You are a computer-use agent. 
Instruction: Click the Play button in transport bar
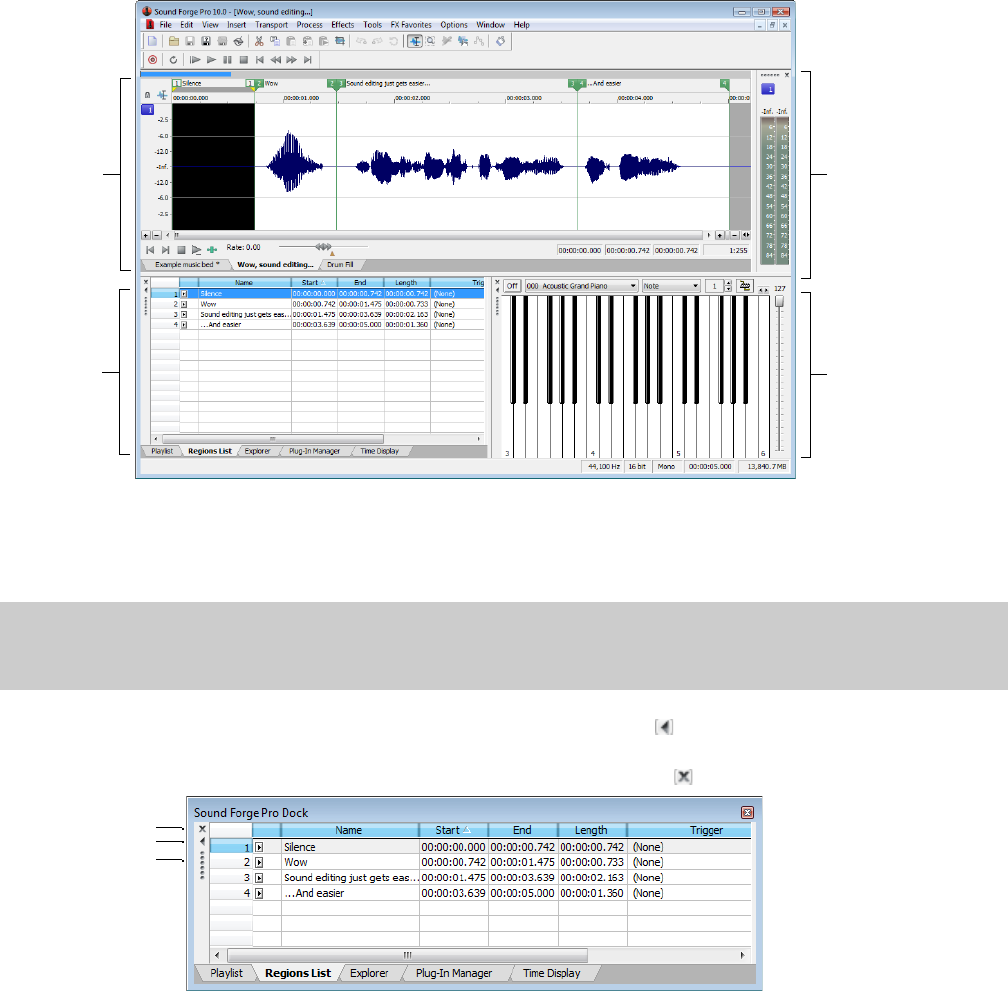[211, 60]
